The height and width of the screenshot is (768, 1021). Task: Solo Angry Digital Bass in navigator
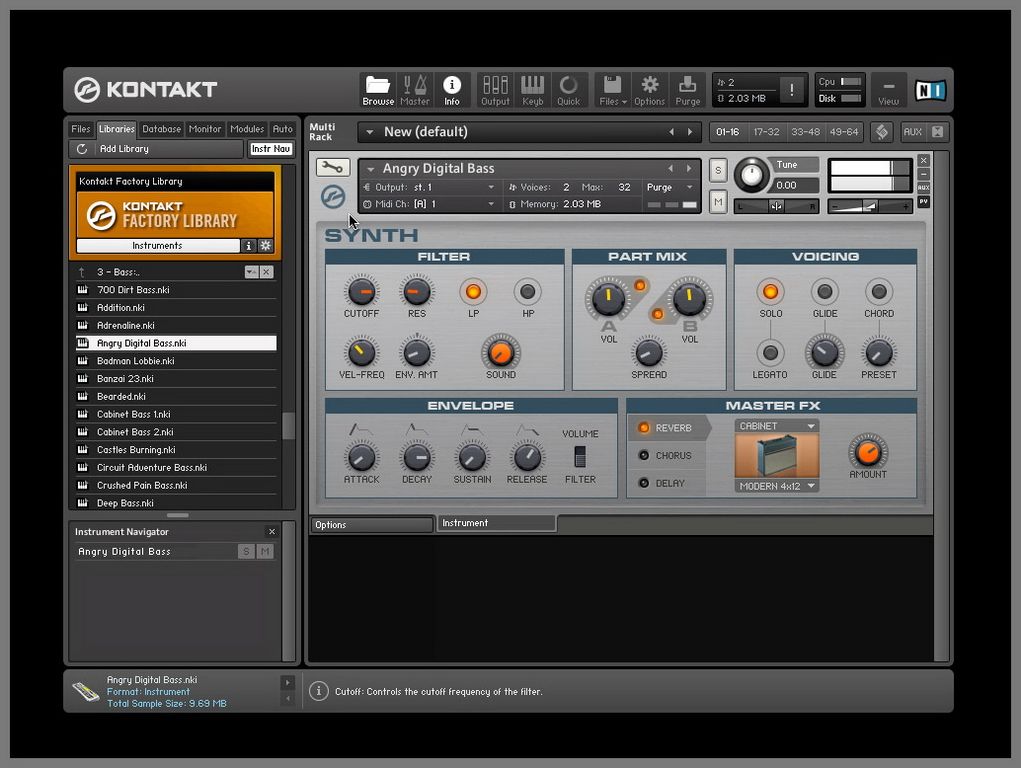[x=246, y=552]
